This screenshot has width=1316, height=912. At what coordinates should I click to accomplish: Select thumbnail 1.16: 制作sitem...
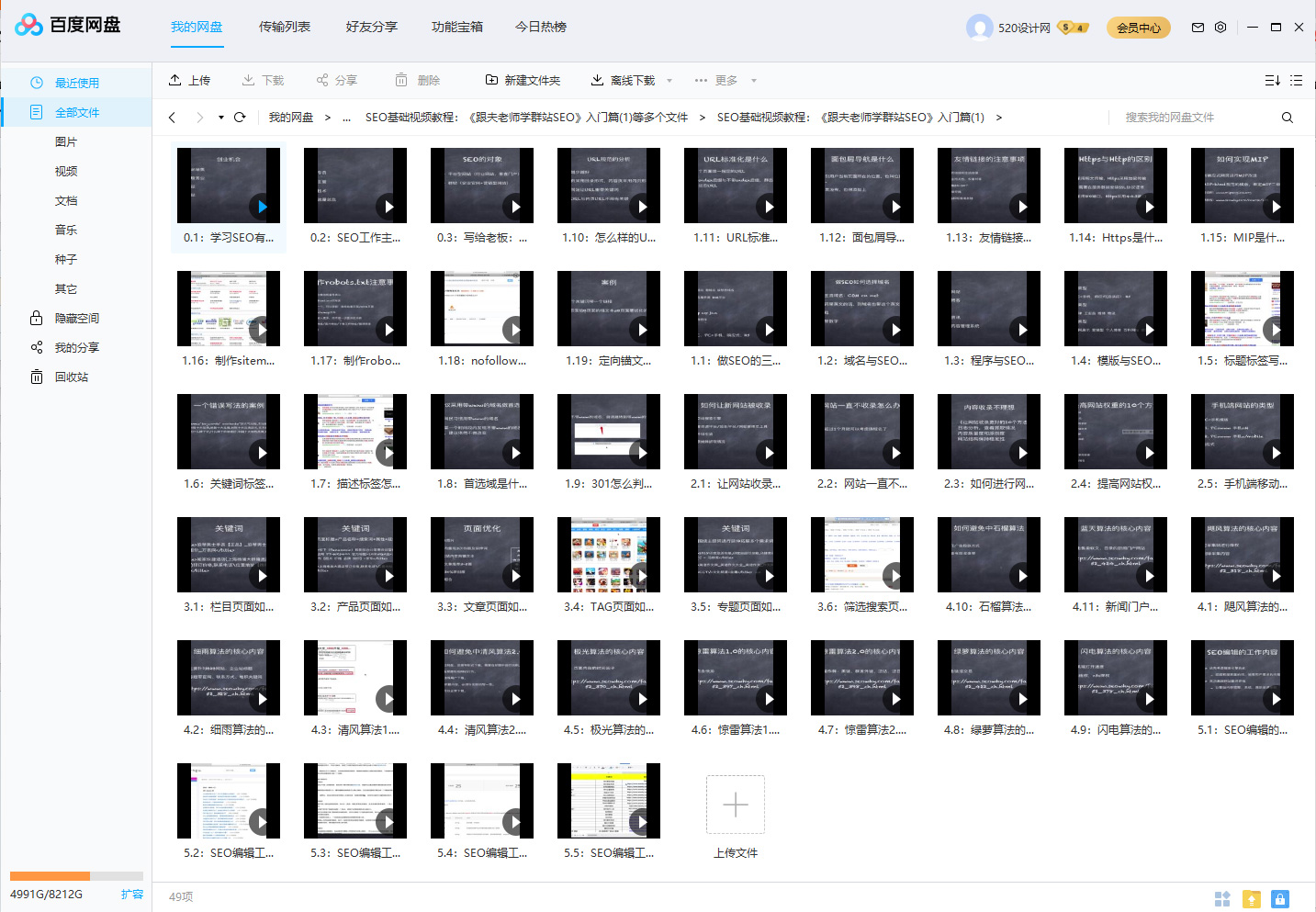(229, 309)
